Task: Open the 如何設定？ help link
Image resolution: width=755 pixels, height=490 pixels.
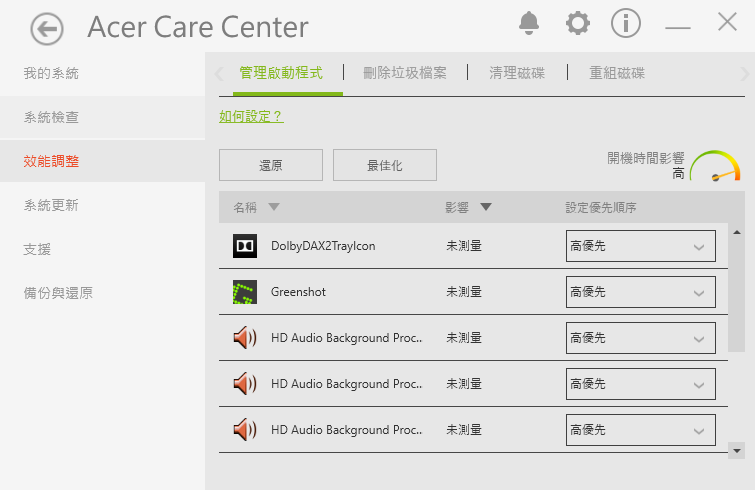Action: point(251,117)
